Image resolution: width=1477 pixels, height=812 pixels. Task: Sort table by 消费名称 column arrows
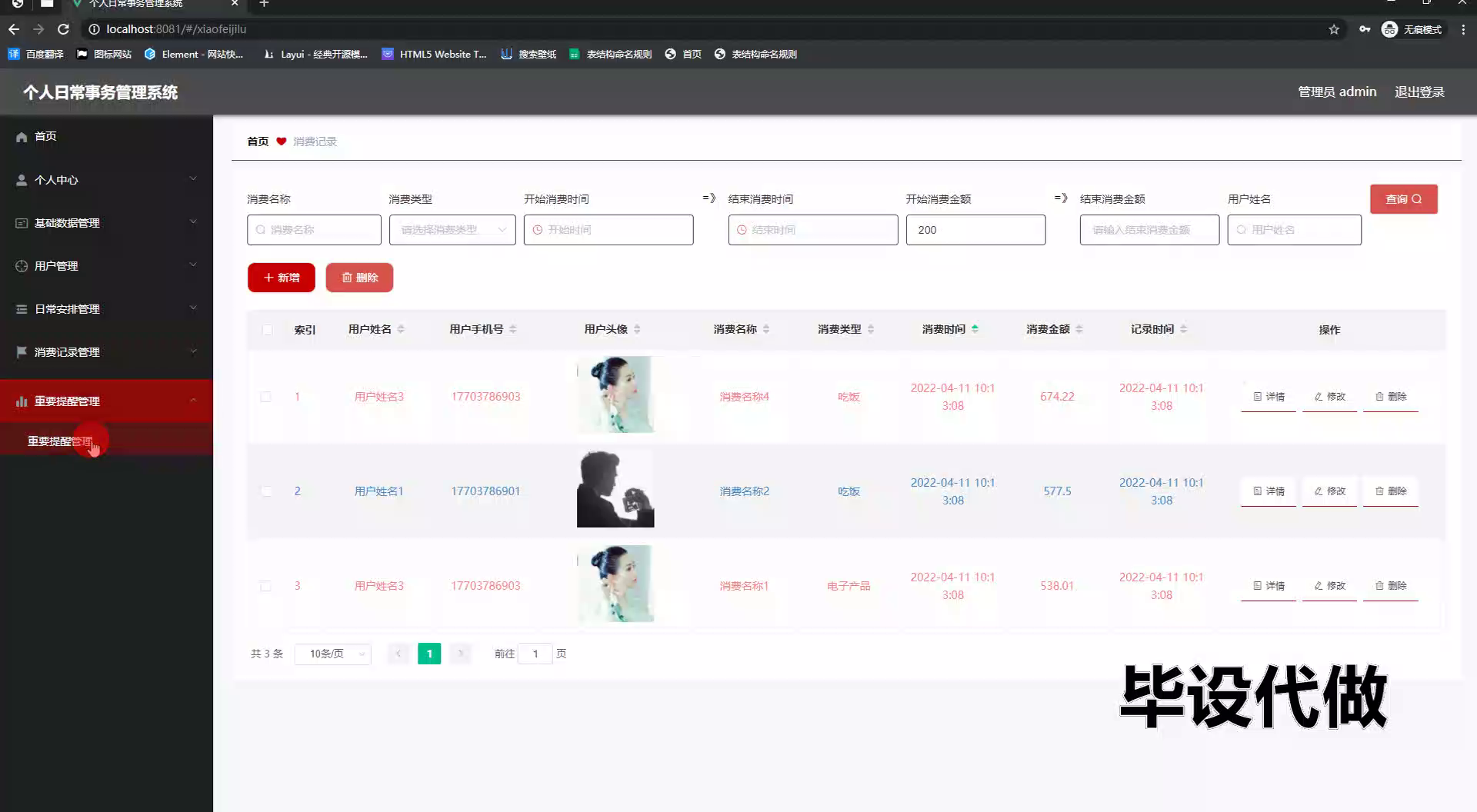(766, 329)
